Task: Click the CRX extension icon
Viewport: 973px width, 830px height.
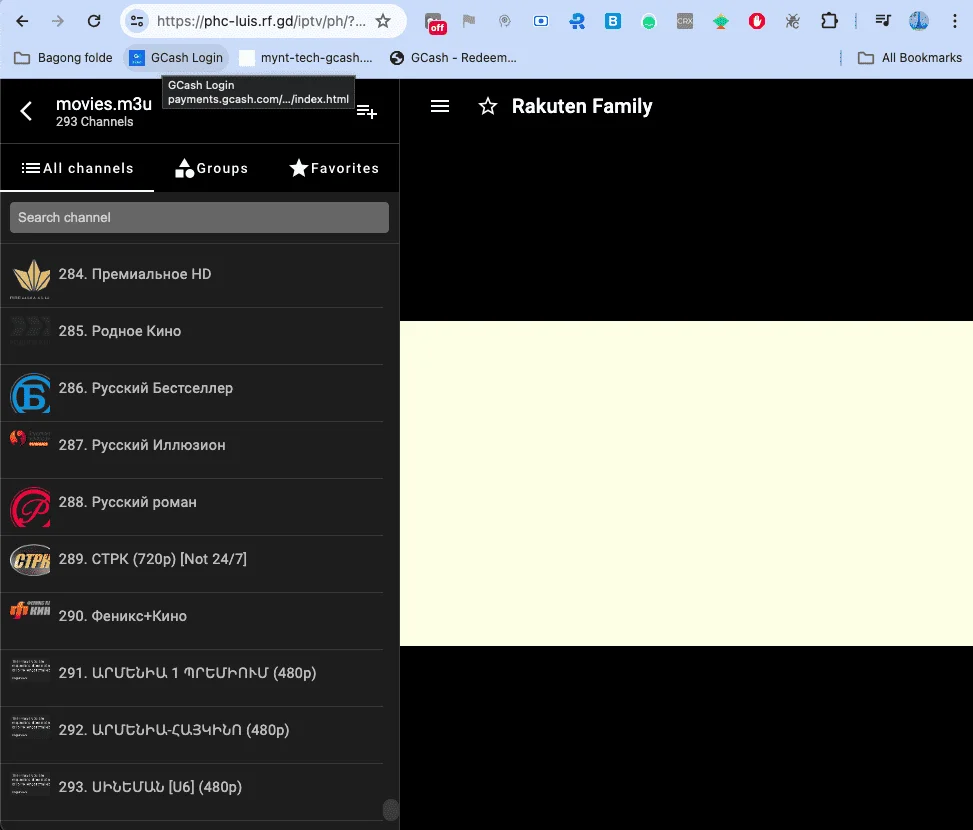Action: pos(685,21)
